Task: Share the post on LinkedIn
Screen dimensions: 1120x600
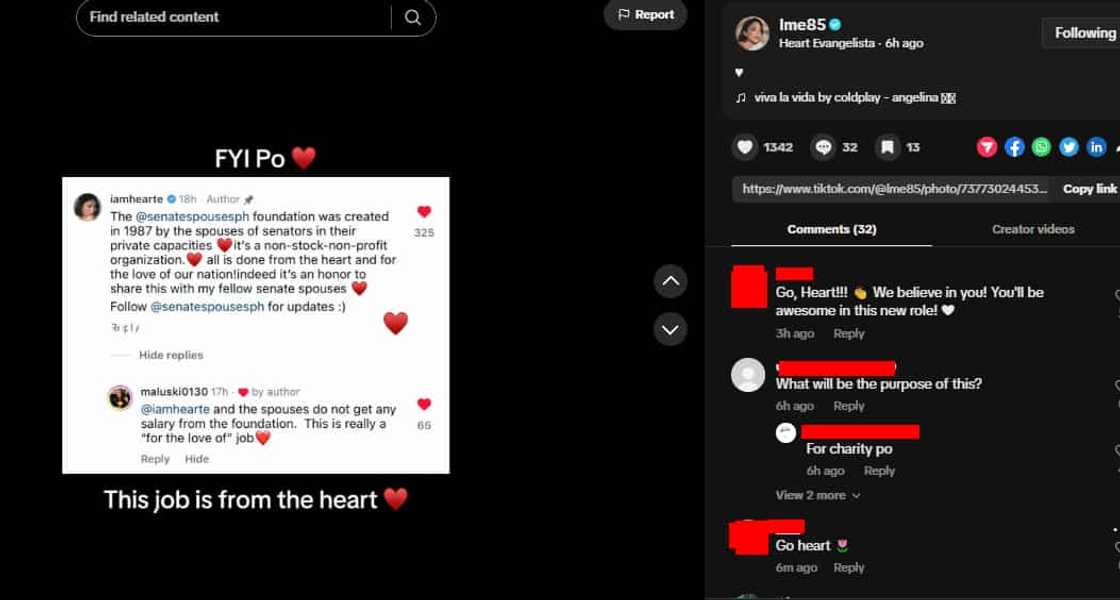Action: pos(1096,147)
